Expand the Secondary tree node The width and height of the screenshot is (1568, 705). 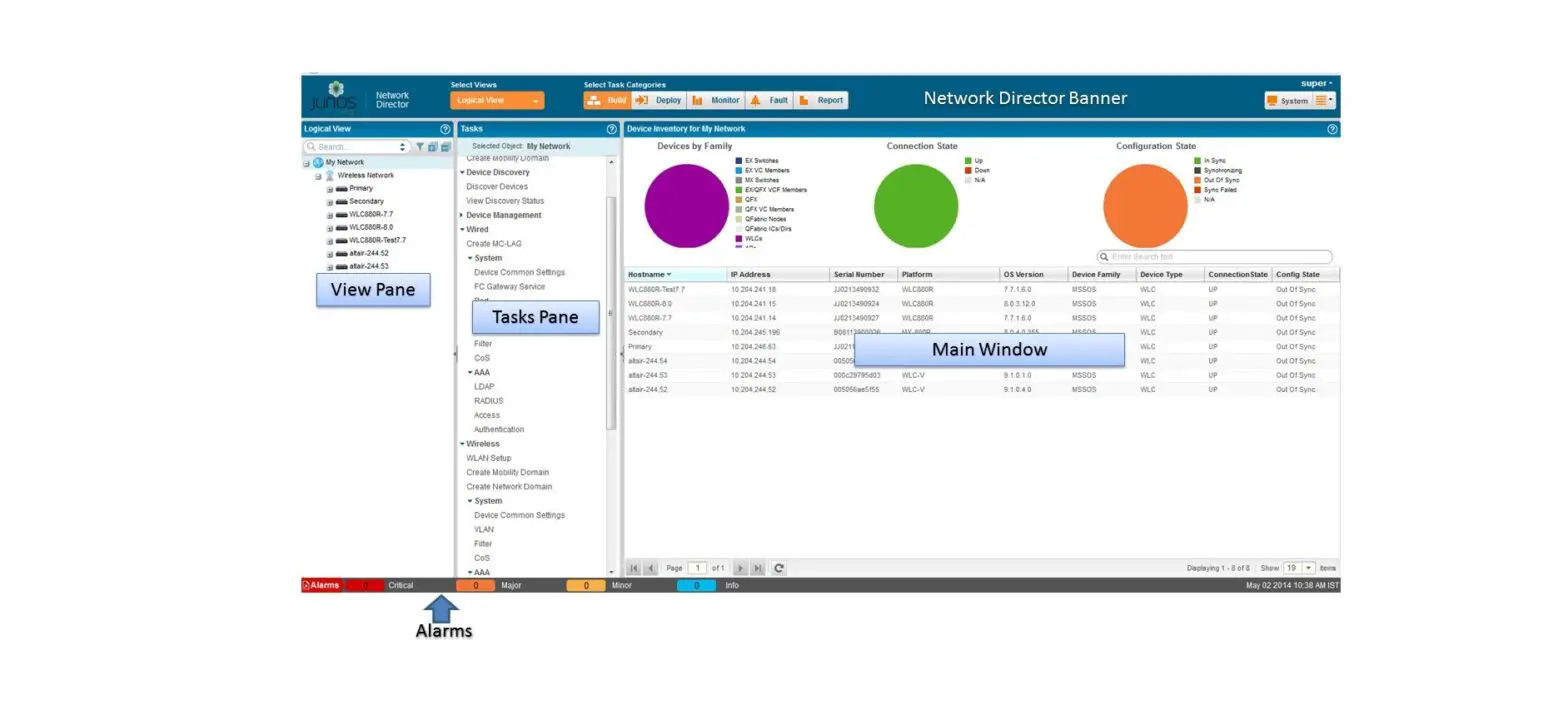(x=330, y=201)
